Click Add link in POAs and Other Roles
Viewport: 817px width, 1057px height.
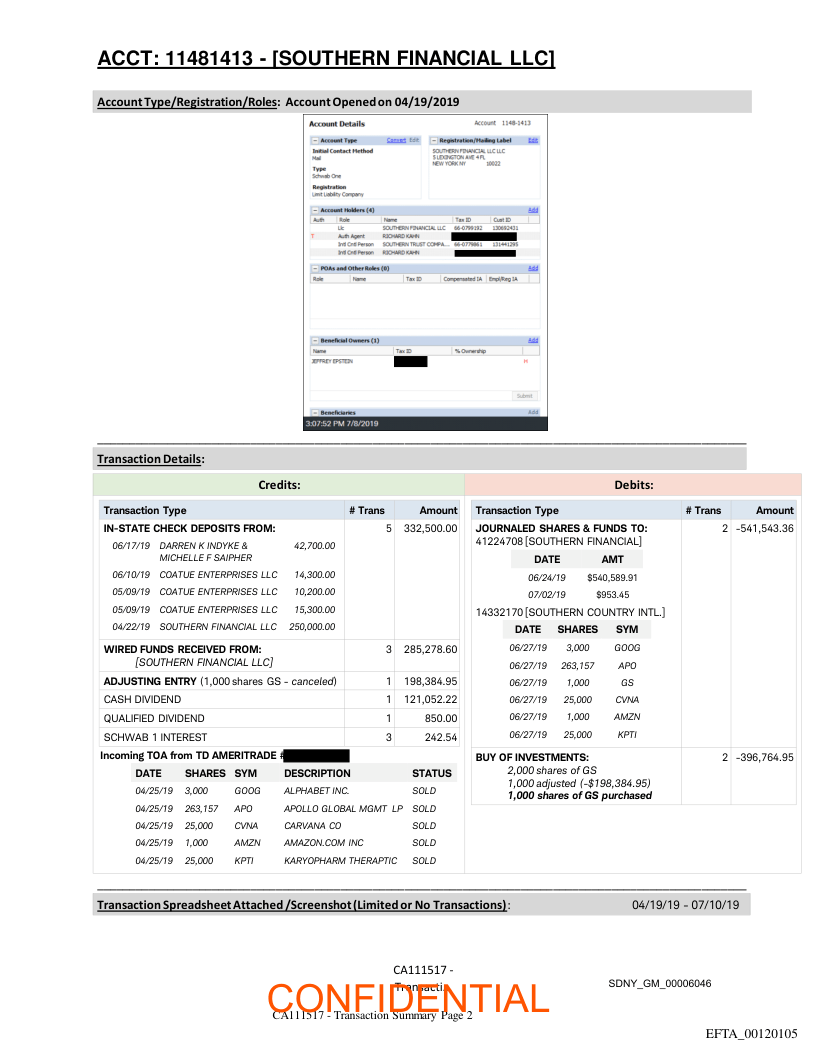point(533,269)
